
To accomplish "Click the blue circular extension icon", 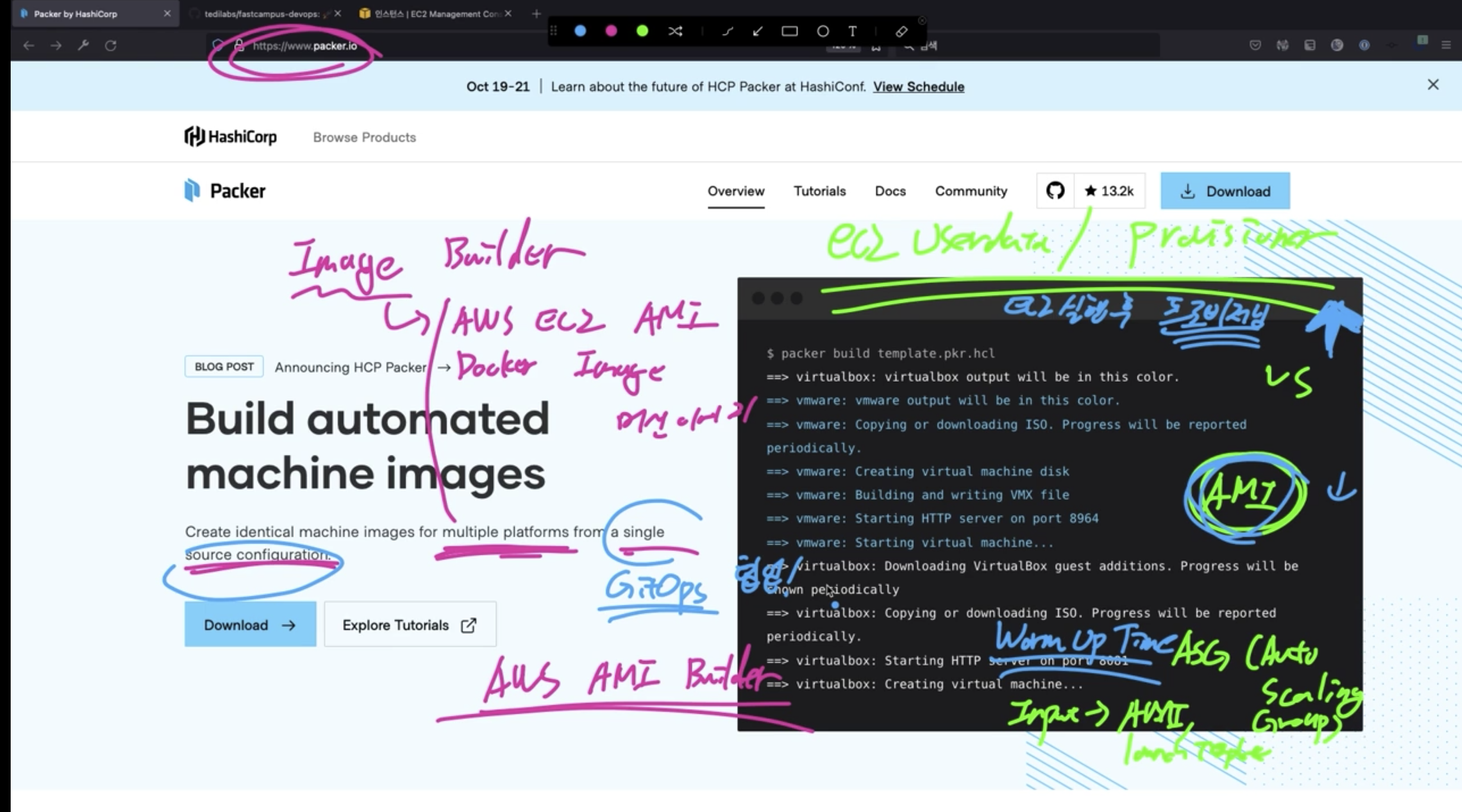I will (1365, 46).
